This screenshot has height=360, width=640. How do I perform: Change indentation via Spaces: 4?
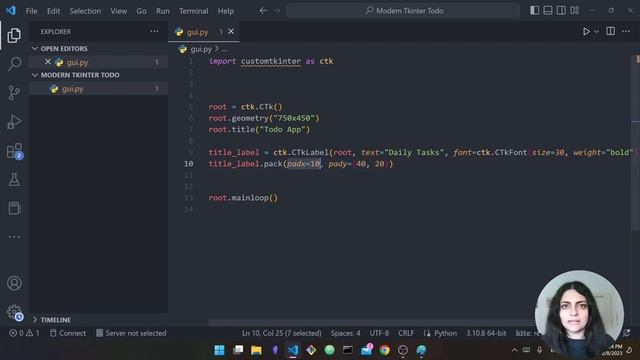(345, 333)
